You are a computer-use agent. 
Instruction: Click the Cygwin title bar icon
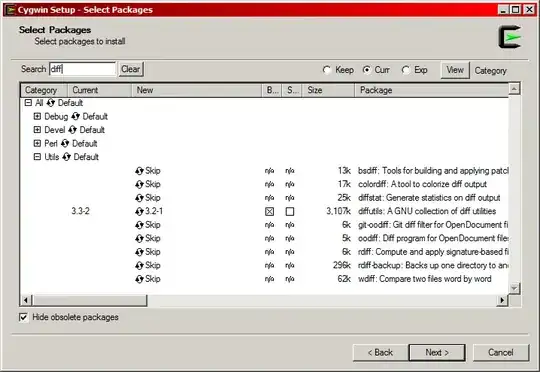[10, 10]
